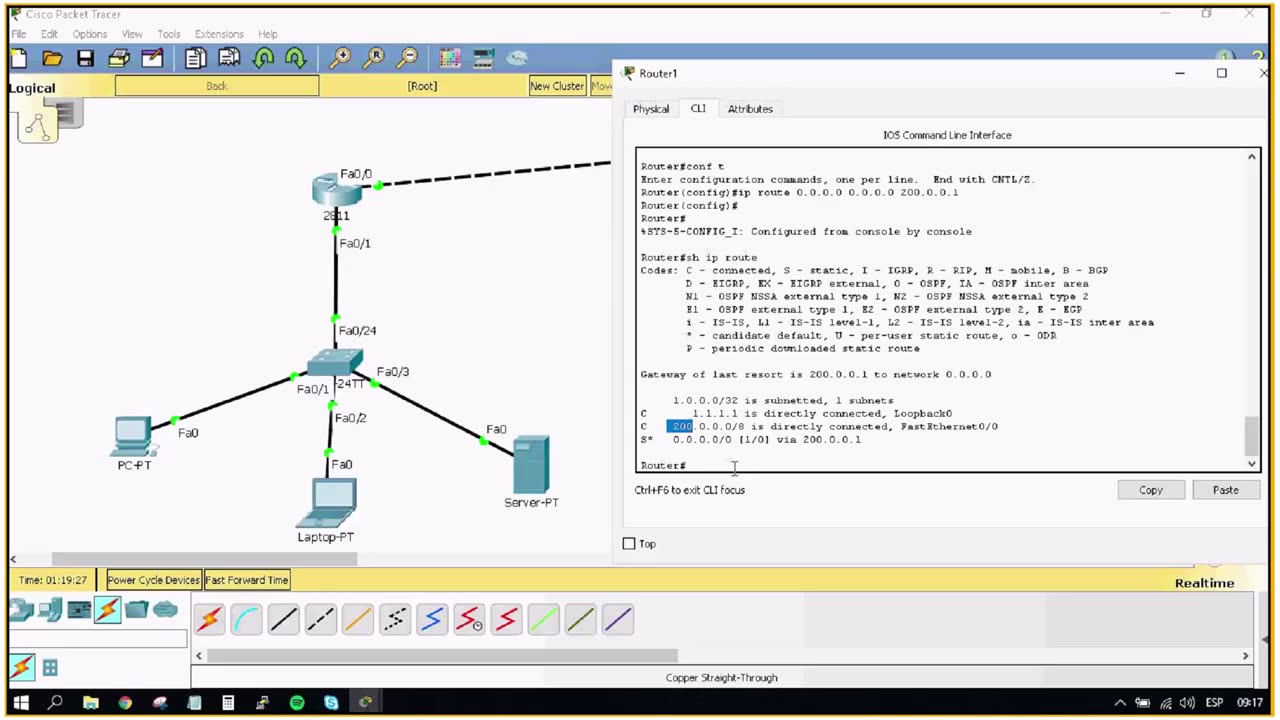Viewport: 1280px width, 720px height.
Task: Select the light-blue Console cable
Action: (x=247, y=620)
